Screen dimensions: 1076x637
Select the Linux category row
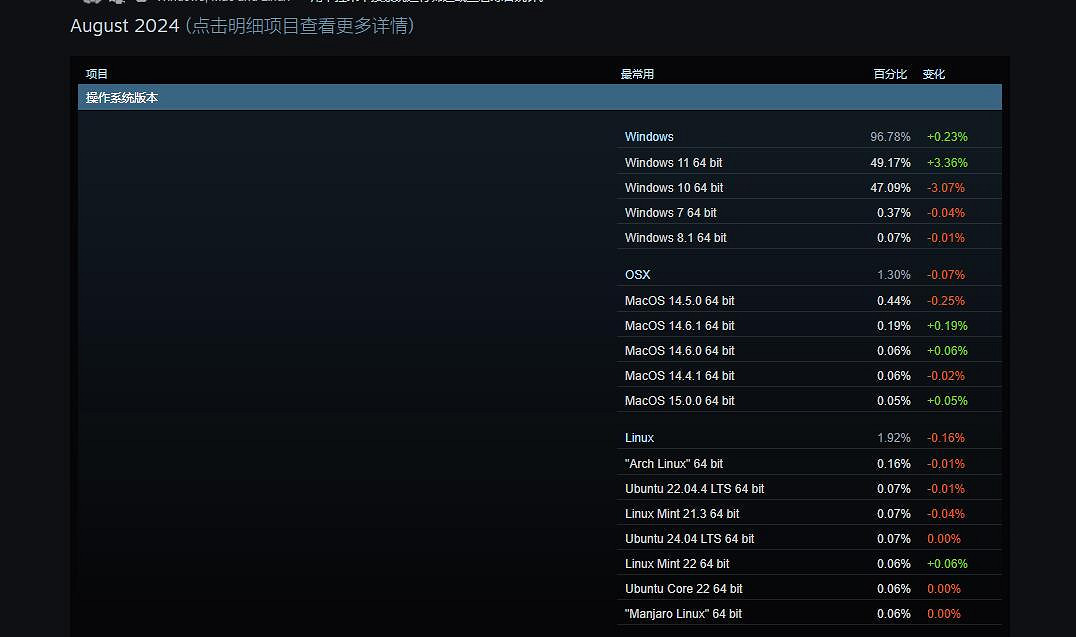point(639,437)
